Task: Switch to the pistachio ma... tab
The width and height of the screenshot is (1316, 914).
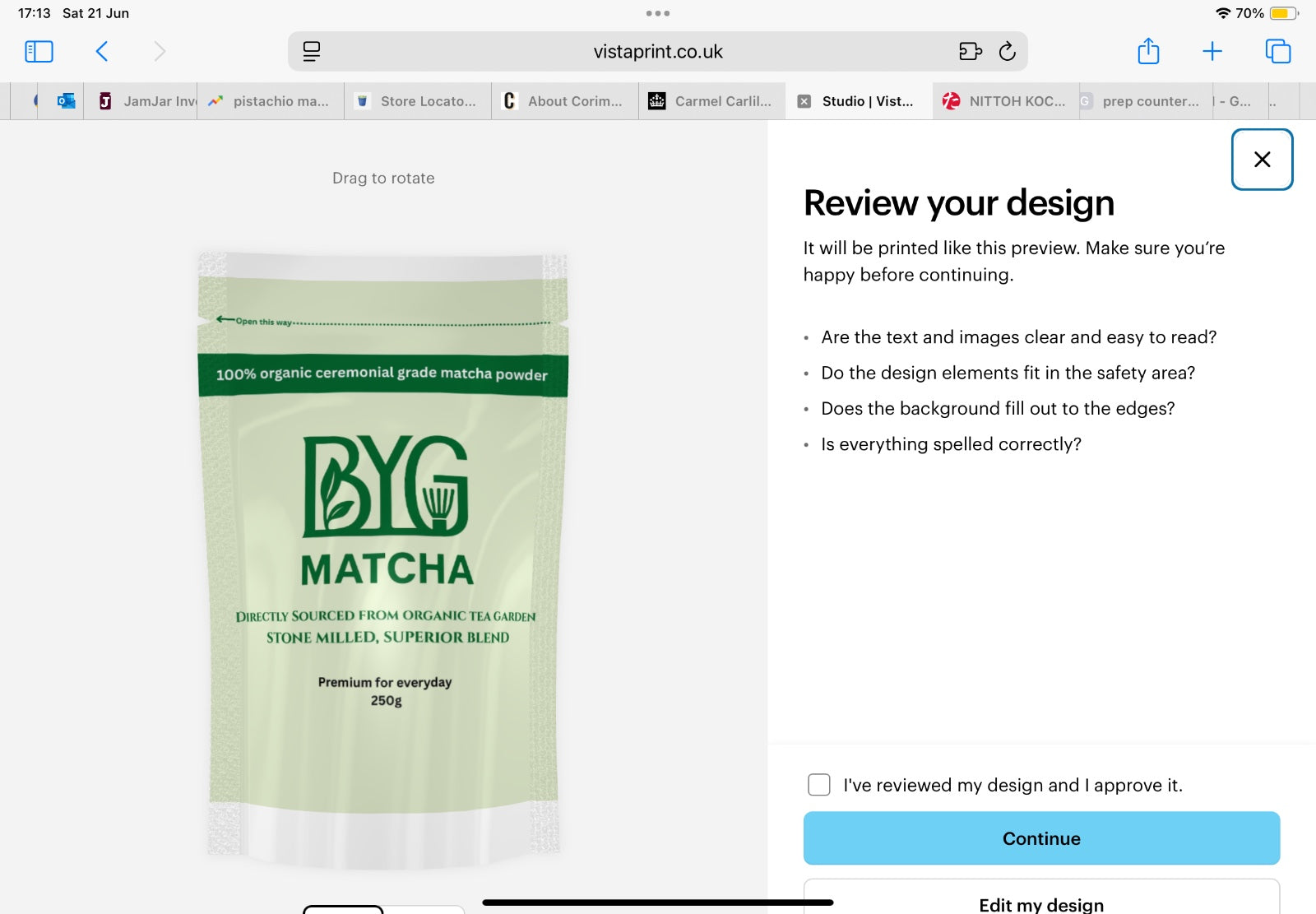Action: click(271, 101)
